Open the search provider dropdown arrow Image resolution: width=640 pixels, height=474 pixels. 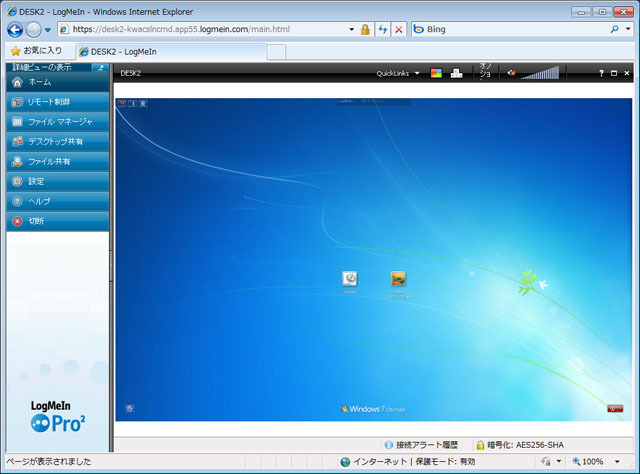628,29
